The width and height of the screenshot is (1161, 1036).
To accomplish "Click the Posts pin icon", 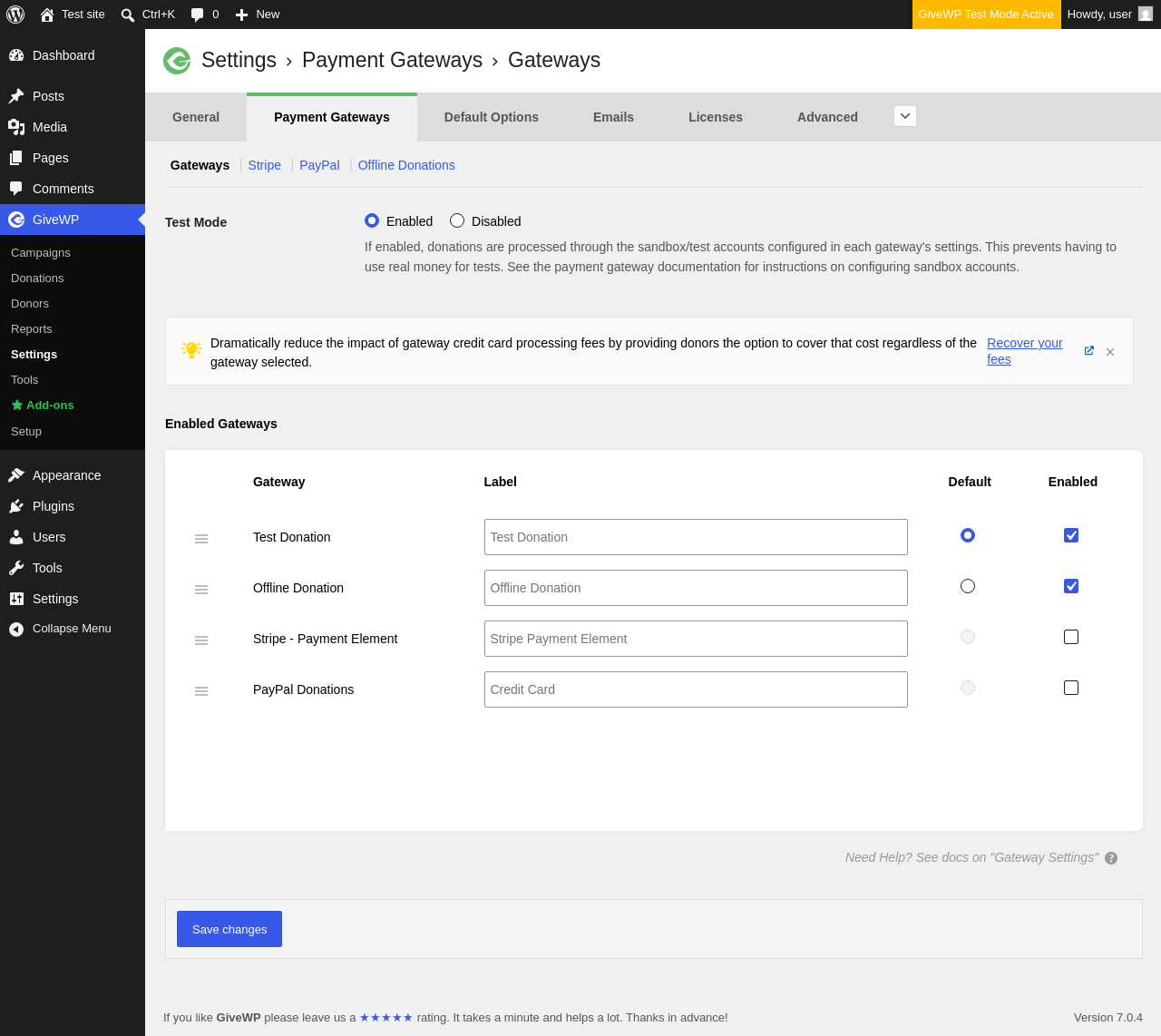I will (16, 96).
